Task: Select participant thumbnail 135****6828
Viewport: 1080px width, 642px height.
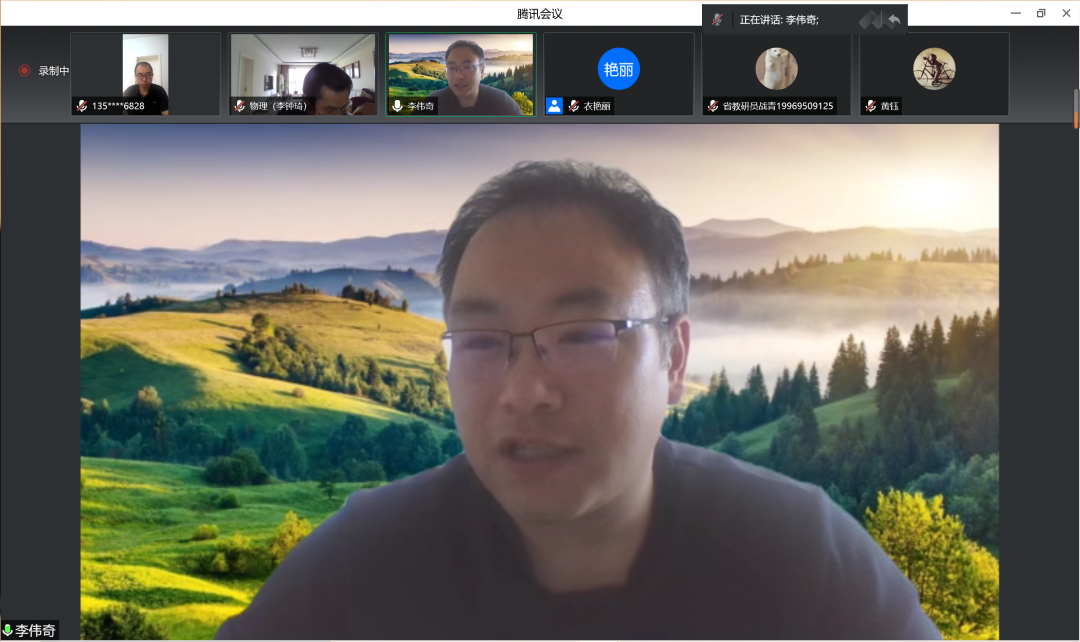Action: pyautogui.click(x=145, y=74)
